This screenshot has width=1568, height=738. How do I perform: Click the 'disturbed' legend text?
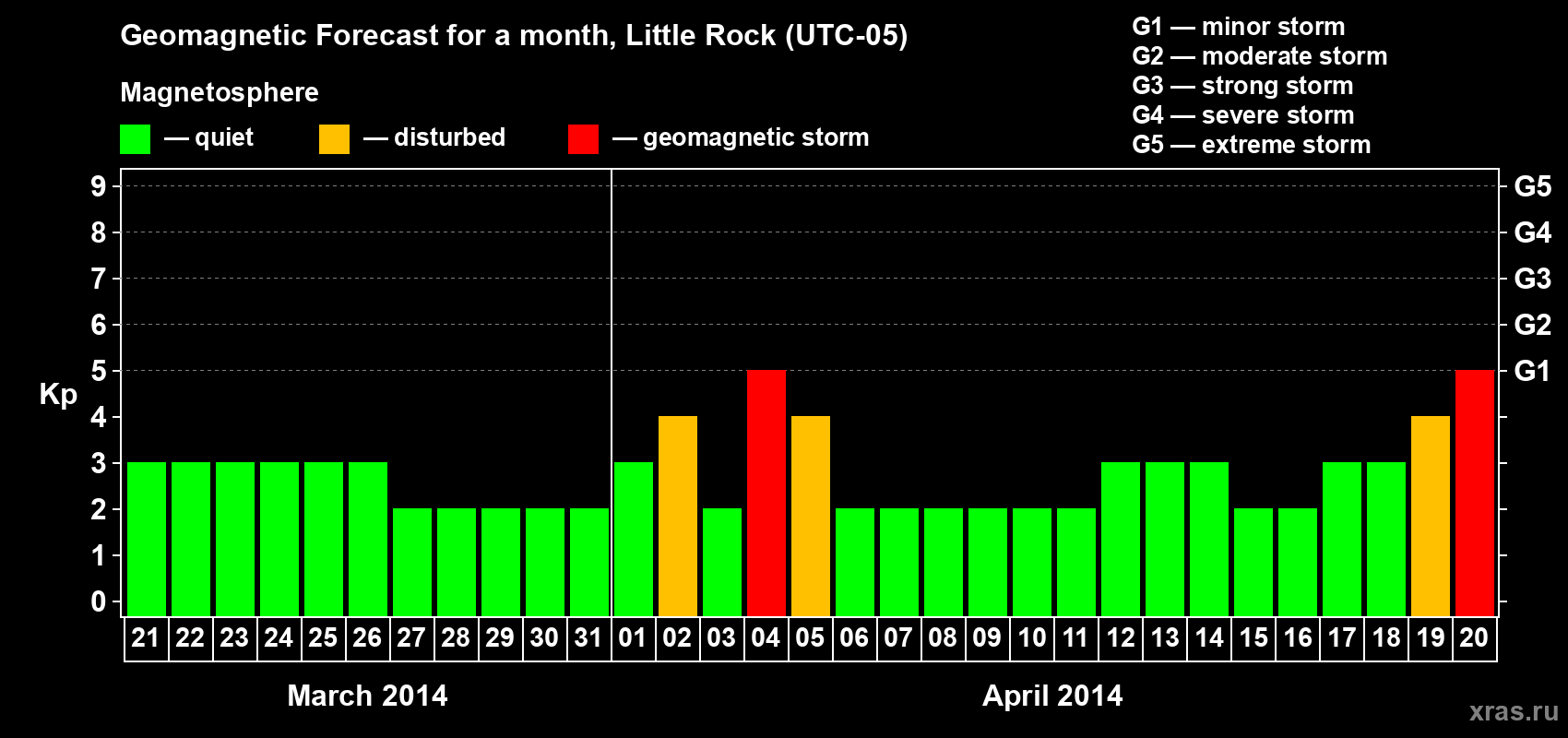450,137
